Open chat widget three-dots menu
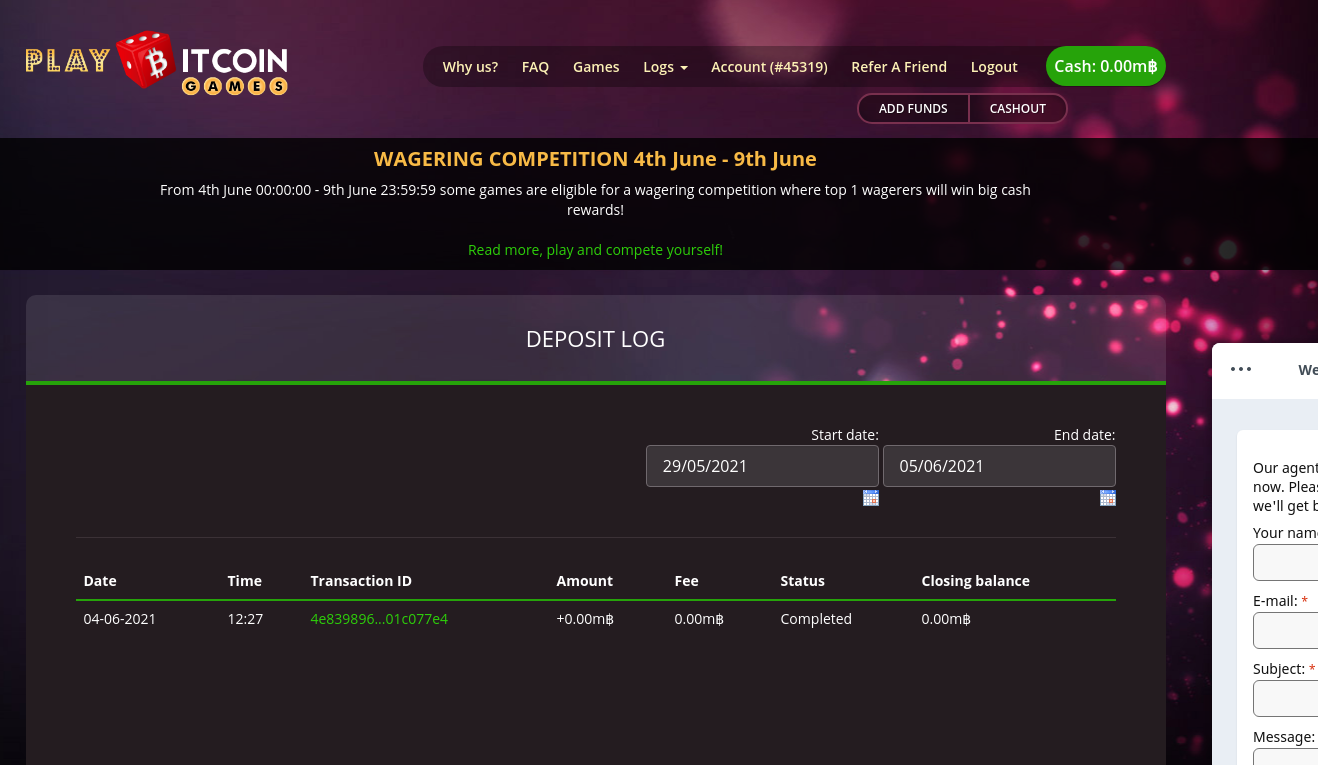Screen dimensions: 1318x765 point(1241,369)
